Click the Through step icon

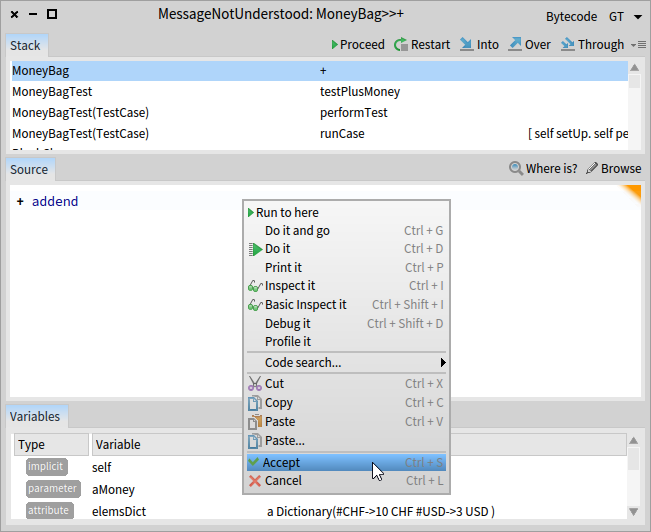click(x=568, y=44)
